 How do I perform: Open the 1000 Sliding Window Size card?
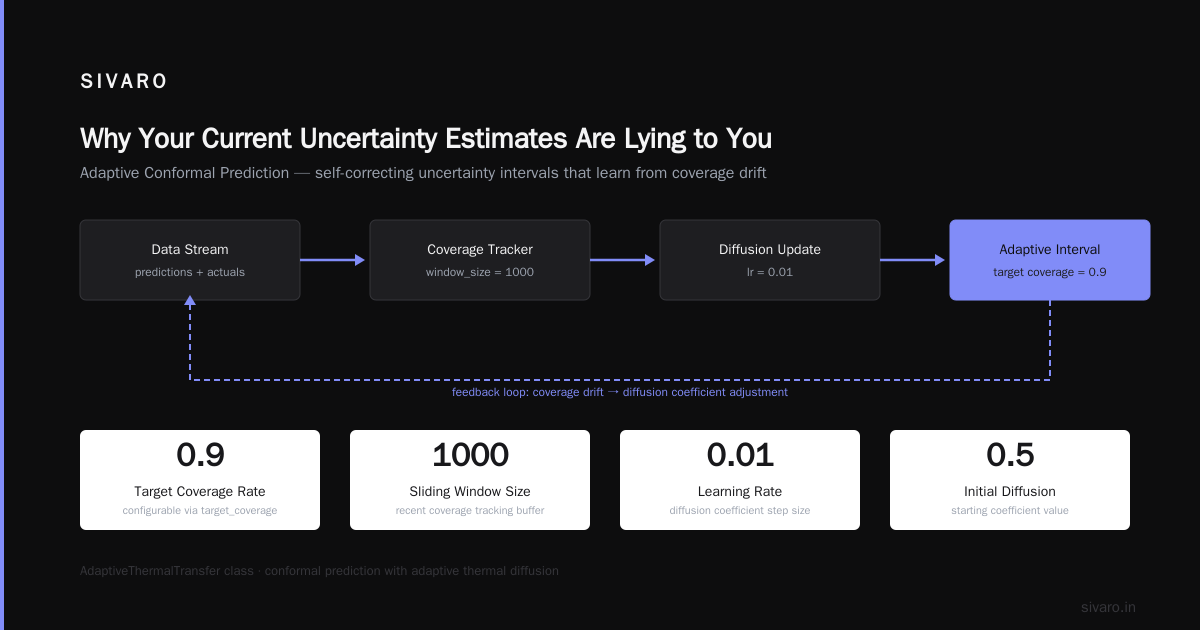click(470, 480)
